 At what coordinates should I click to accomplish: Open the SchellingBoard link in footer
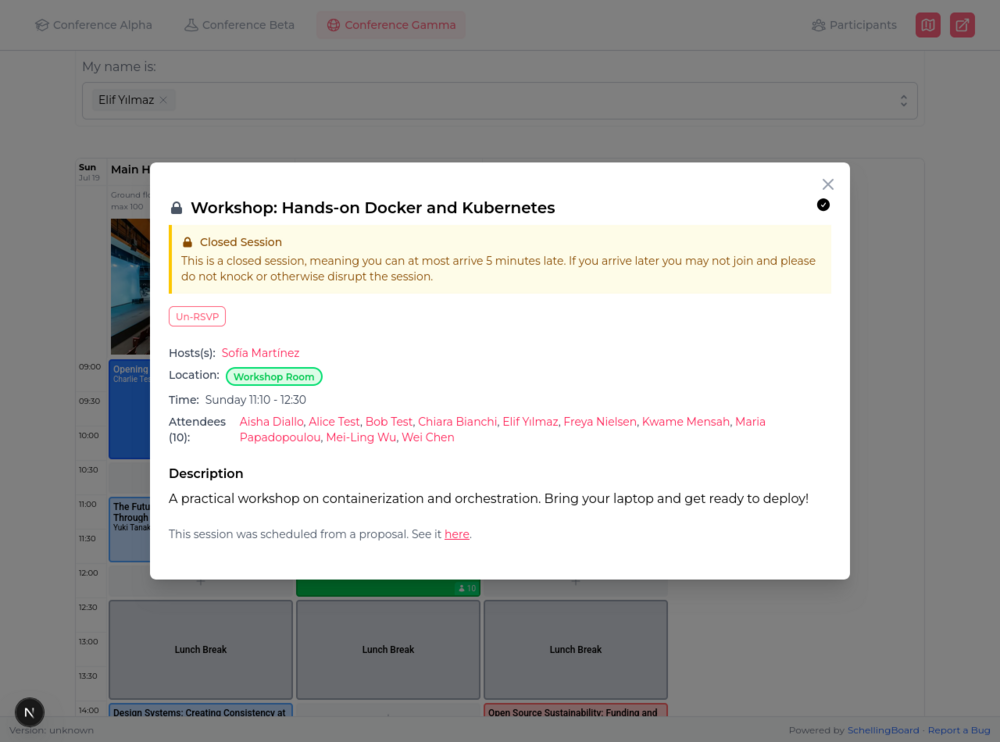pos(883,731)
